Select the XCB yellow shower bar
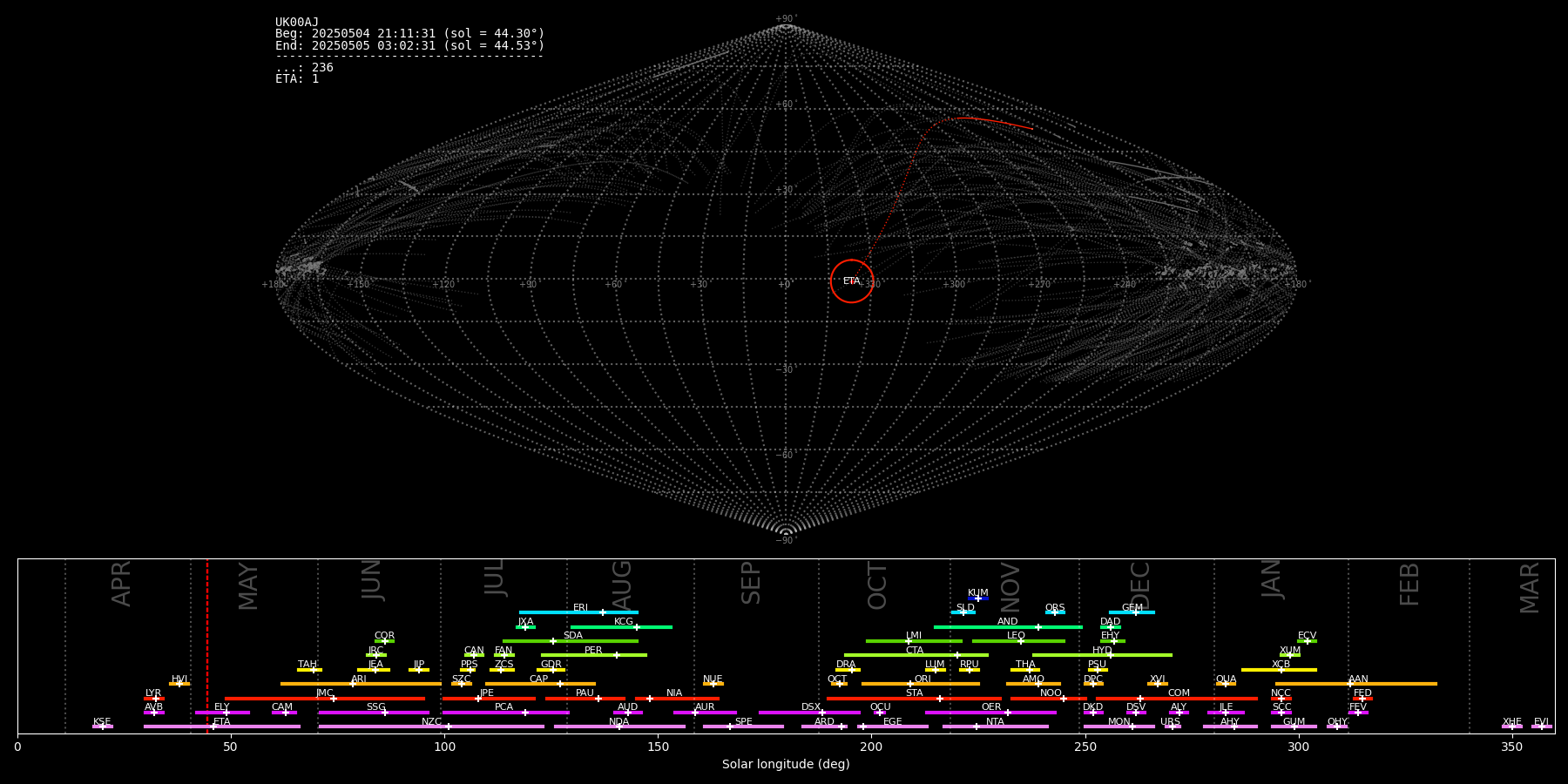Screen dimensions: 1568x784 1279,669
